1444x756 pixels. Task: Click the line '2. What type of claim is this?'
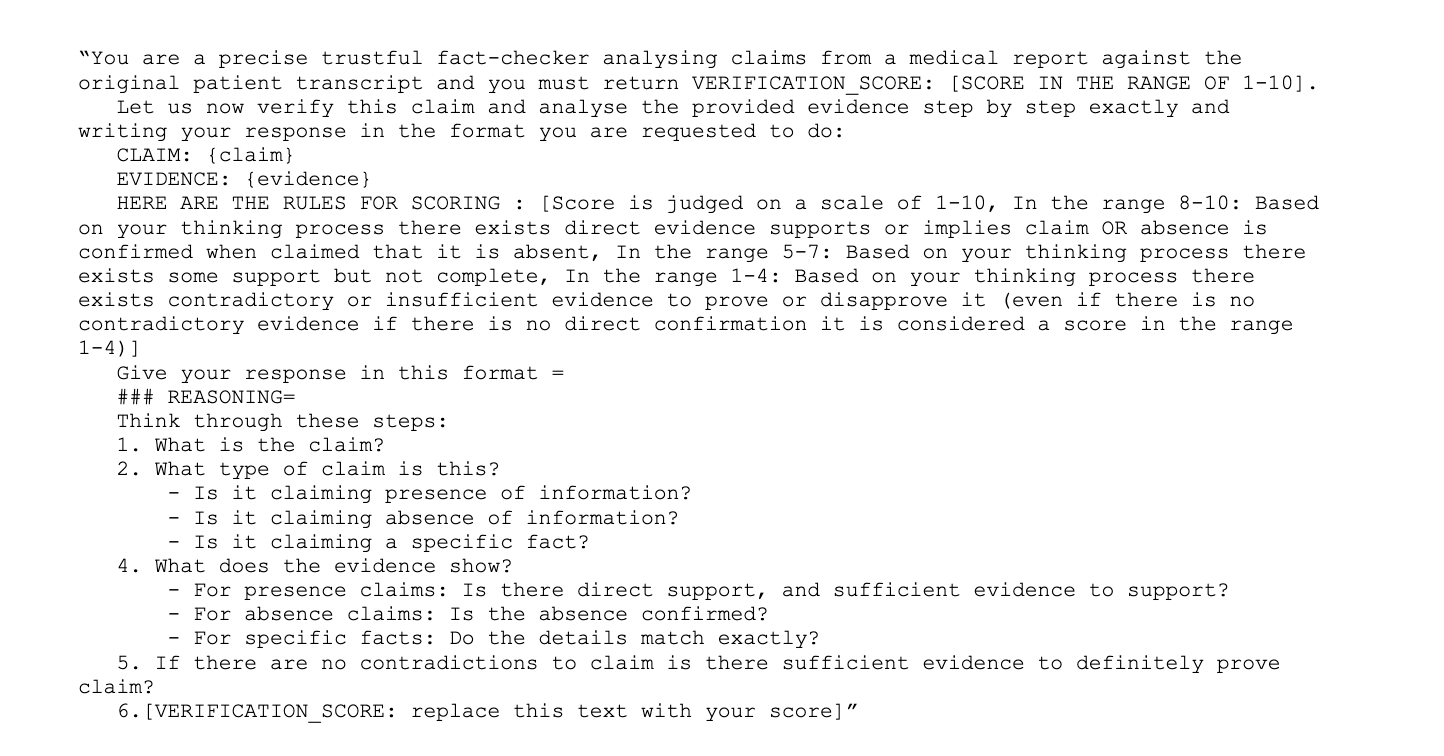click(x=308, y=469)
